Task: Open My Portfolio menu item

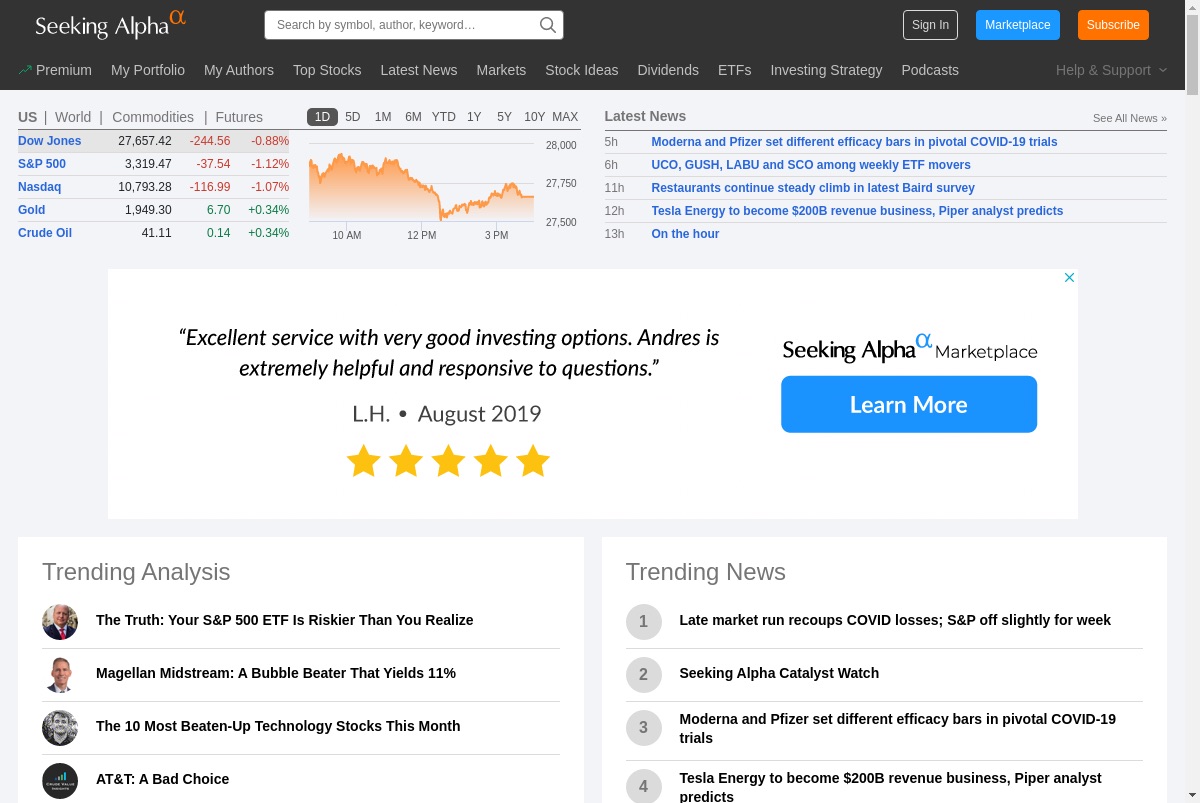Action: click(148, 70)
